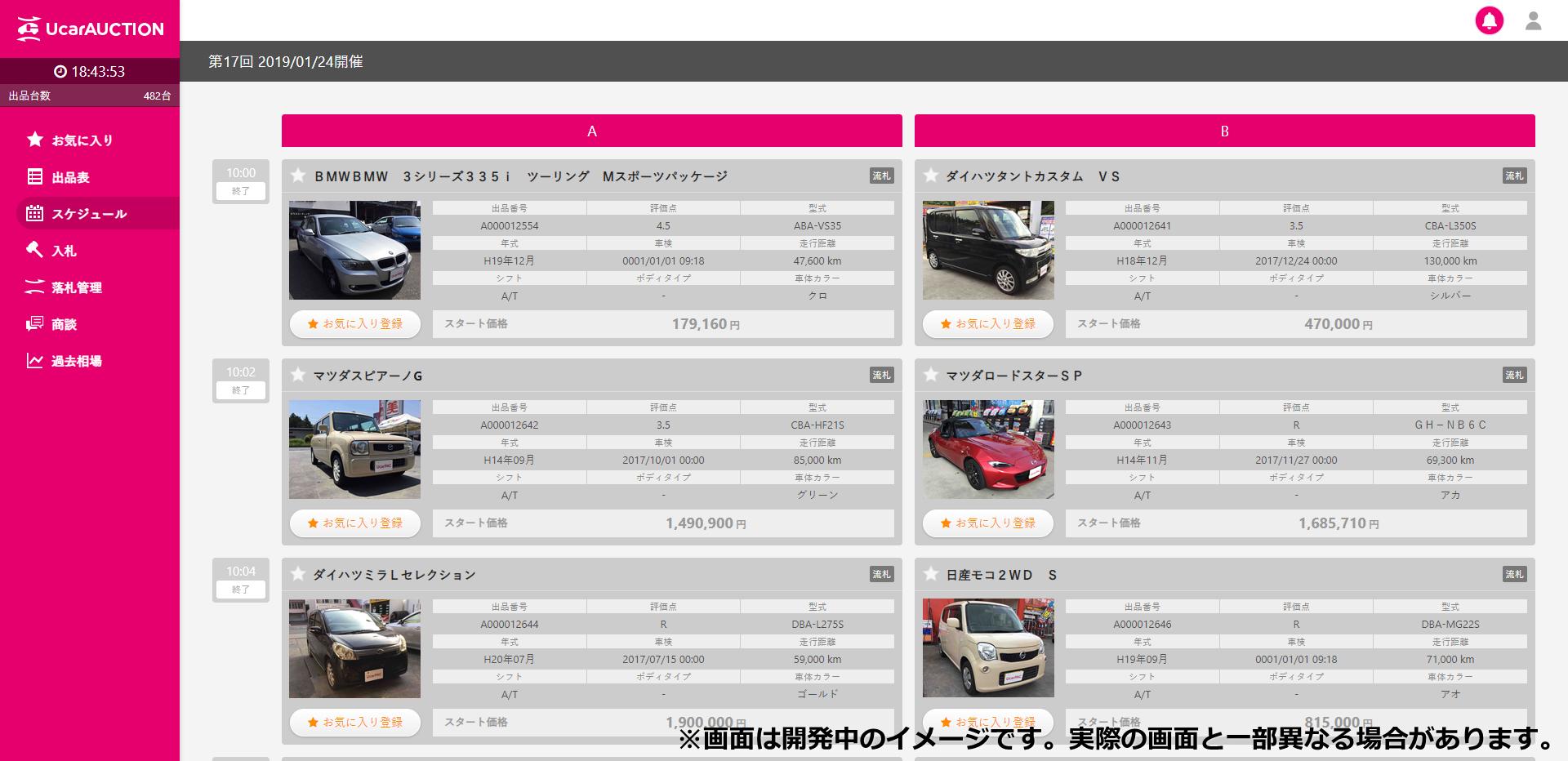Click お気に入り登録 button for BMW 3シリーズ
The image size is (1568, 761).
click(x=355, y=324)
